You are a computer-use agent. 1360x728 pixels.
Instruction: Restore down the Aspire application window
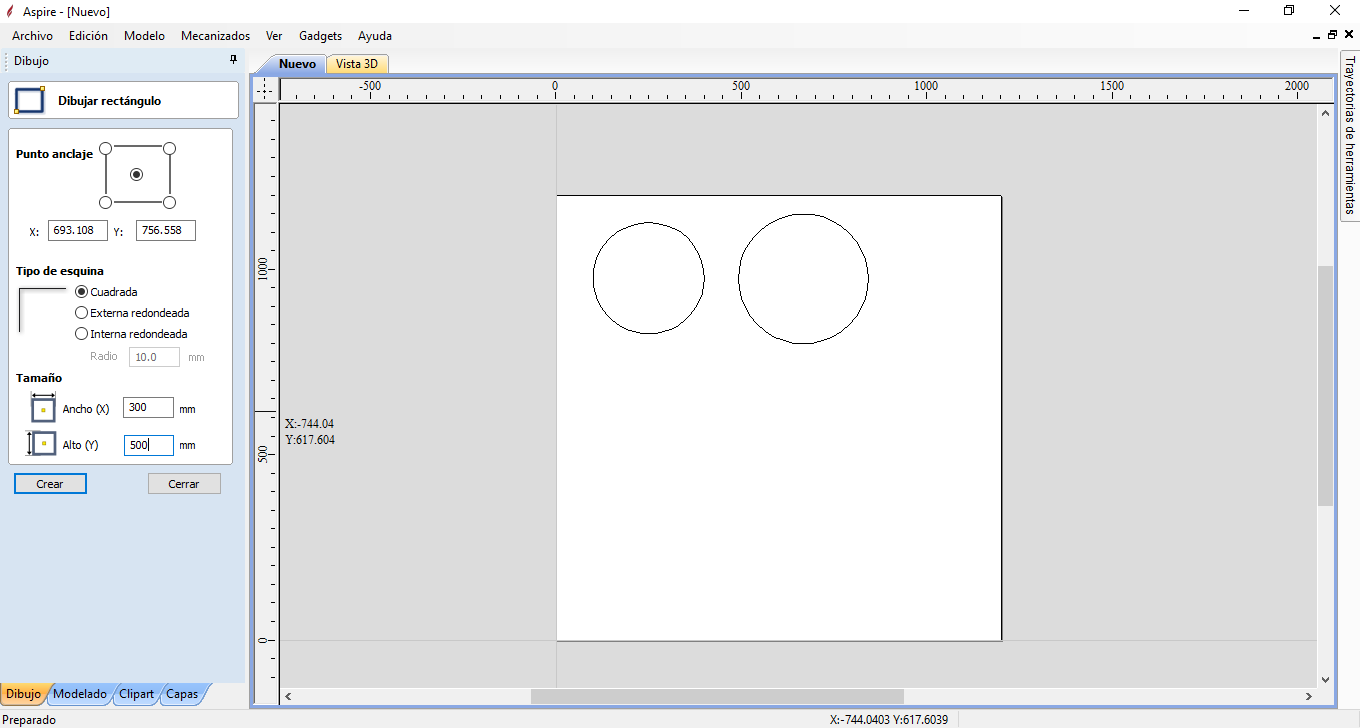(x=1289, y=11)
